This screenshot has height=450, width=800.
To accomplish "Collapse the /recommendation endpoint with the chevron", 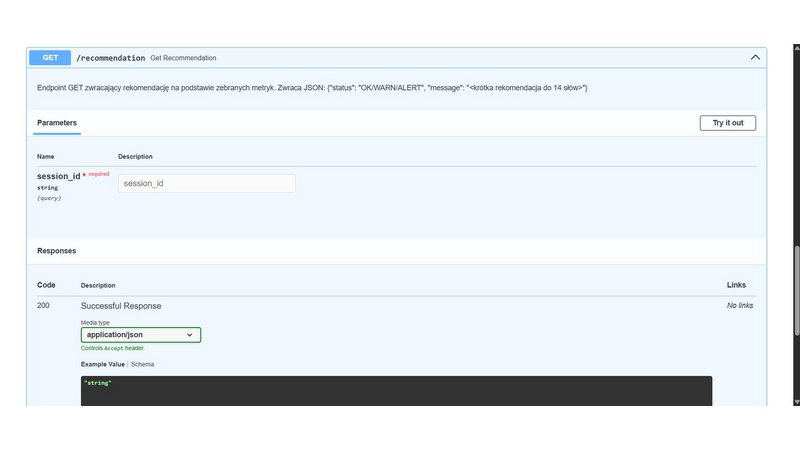I will click(x=755, y=58).
